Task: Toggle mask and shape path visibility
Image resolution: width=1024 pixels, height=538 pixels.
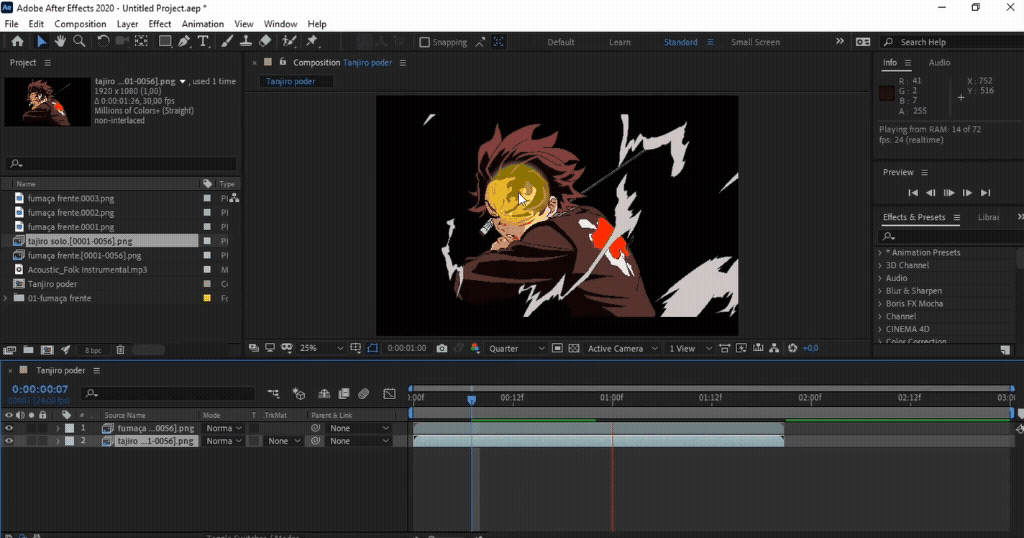Action: [372, 349]
